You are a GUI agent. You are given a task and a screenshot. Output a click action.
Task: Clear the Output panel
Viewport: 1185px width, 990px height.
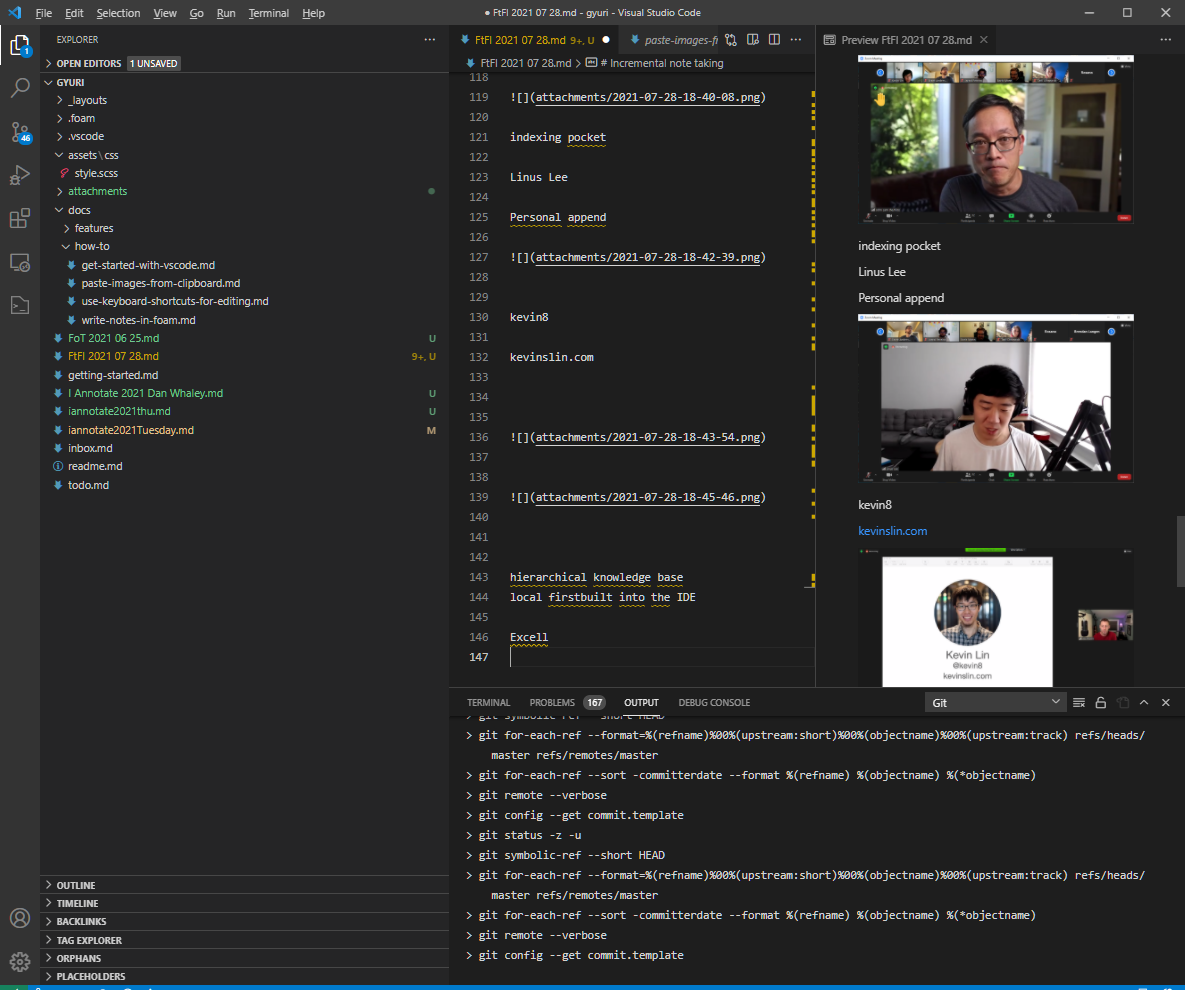1079,703
